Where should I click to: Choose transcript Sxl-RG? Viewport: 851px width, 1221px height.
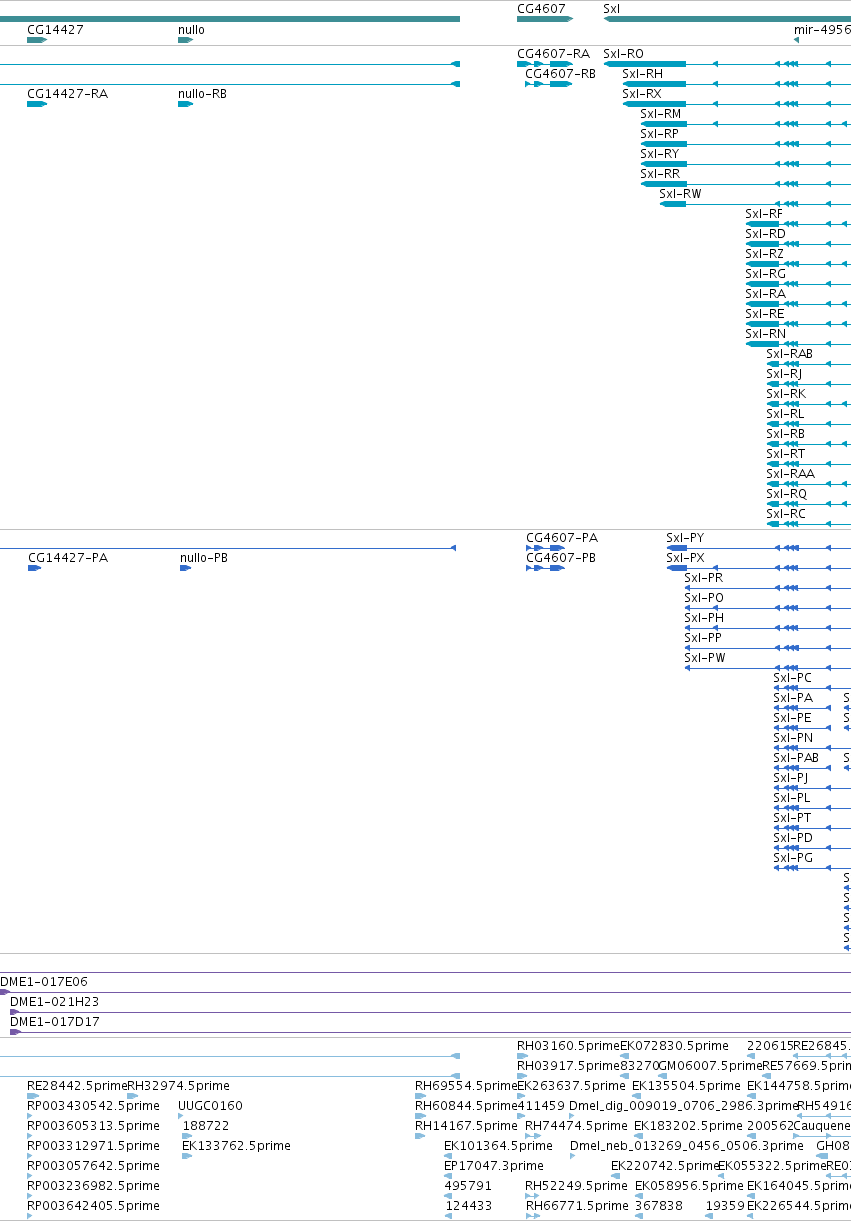[x=765, y=273]
